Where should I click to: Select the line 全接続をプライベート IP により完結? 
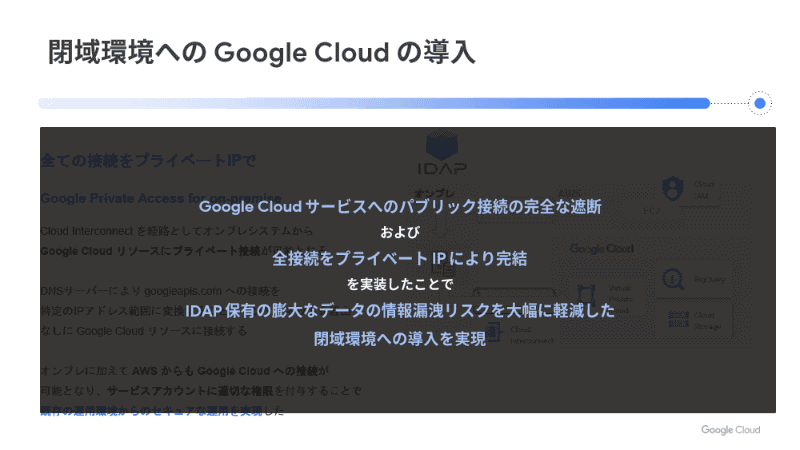(400, 258)
